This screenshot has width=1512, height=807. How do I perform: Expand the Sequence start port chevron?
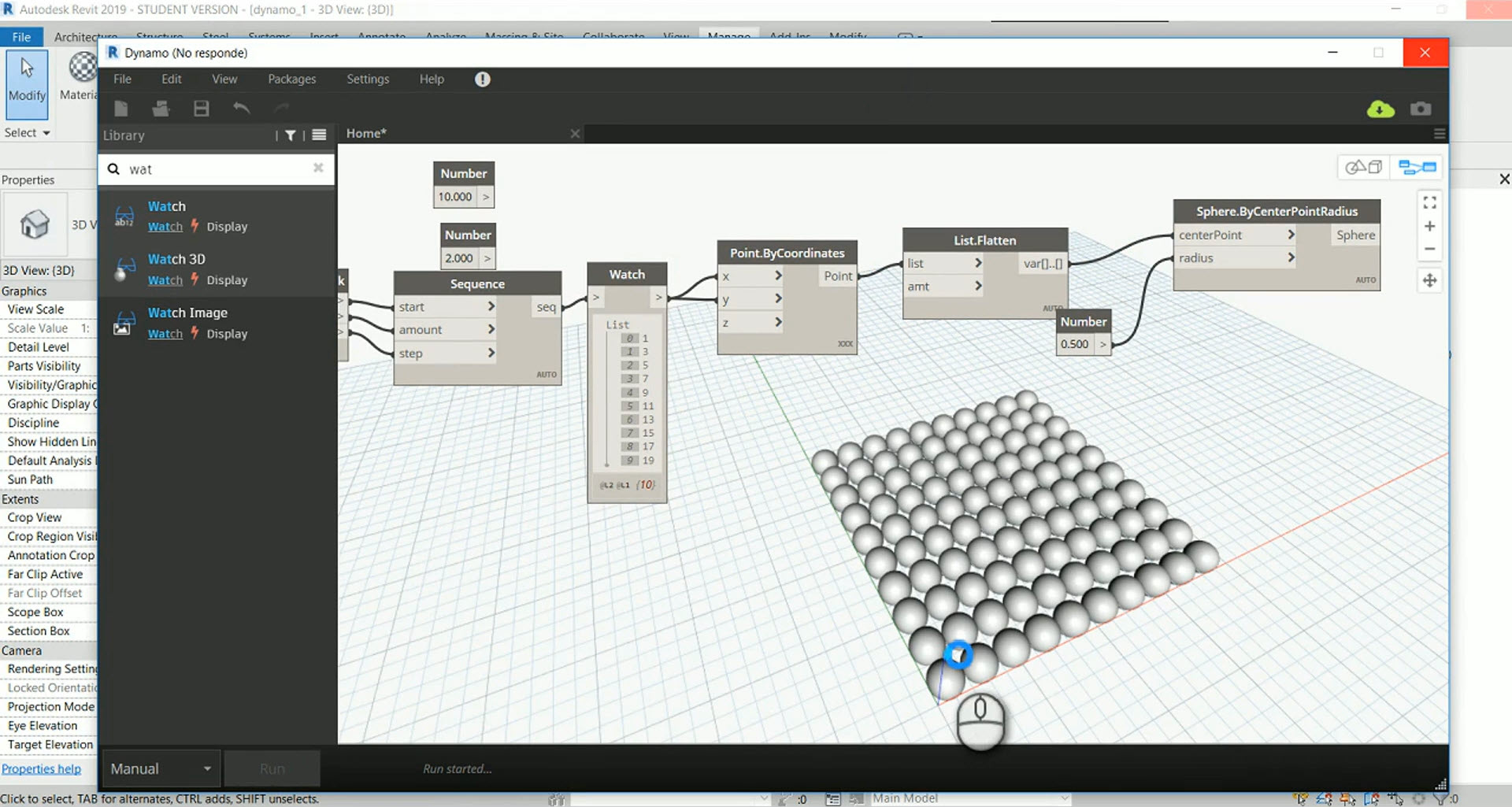[491, 306]
